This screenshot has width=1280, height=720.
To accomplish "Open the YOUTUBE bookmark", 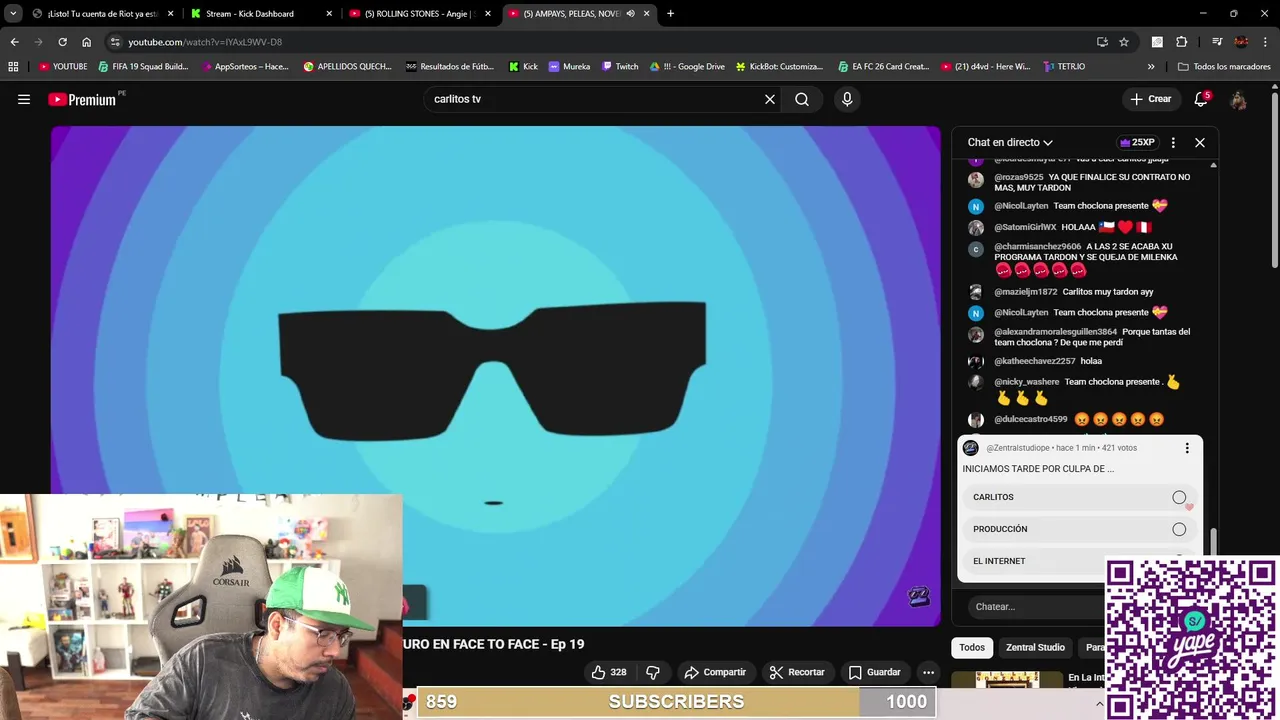I will (63, 66).
